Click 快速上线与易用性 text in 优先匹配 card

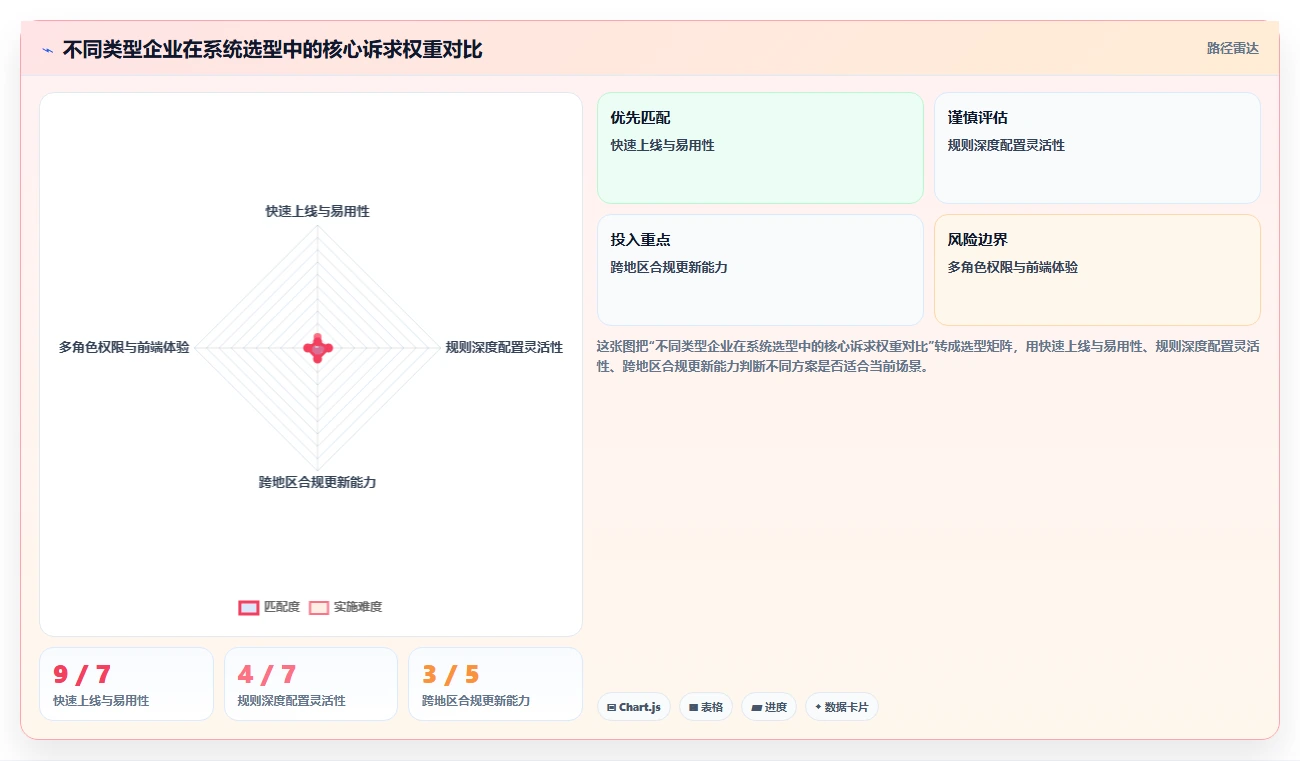[663, 145]
